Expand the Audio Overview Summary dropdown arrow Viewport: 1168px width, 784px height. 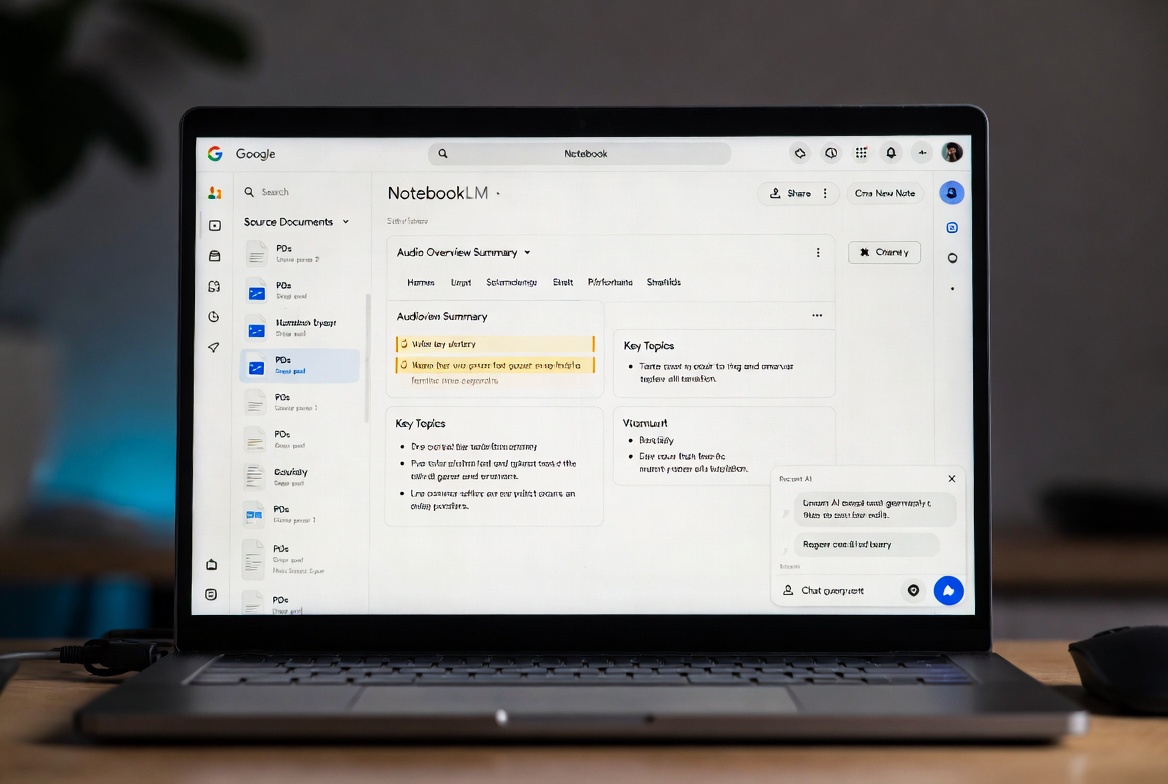pyautogui.click(x=527, y=253)
